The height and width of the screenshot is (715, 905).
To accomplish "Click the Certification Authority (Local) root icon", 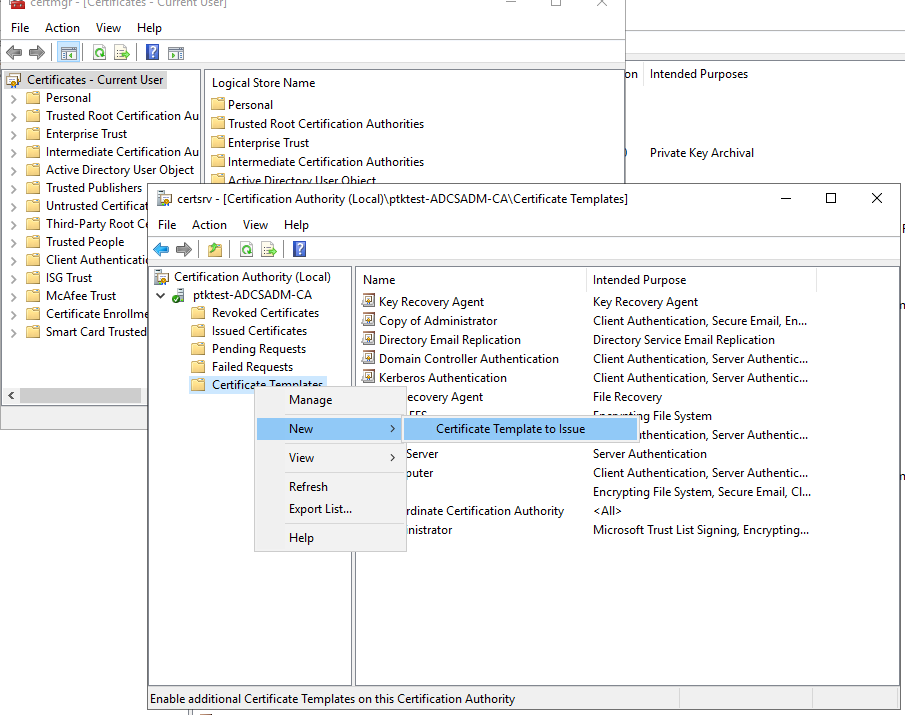I will pos(162,278).
